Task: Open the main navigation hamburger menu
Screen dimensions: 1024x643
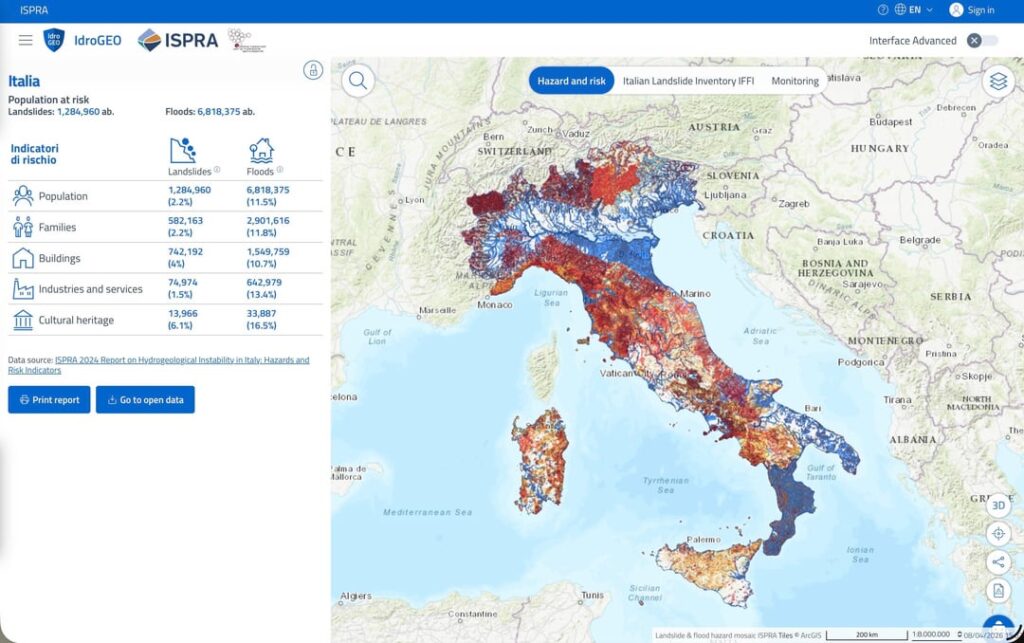Action: click(x=25, y=41)
